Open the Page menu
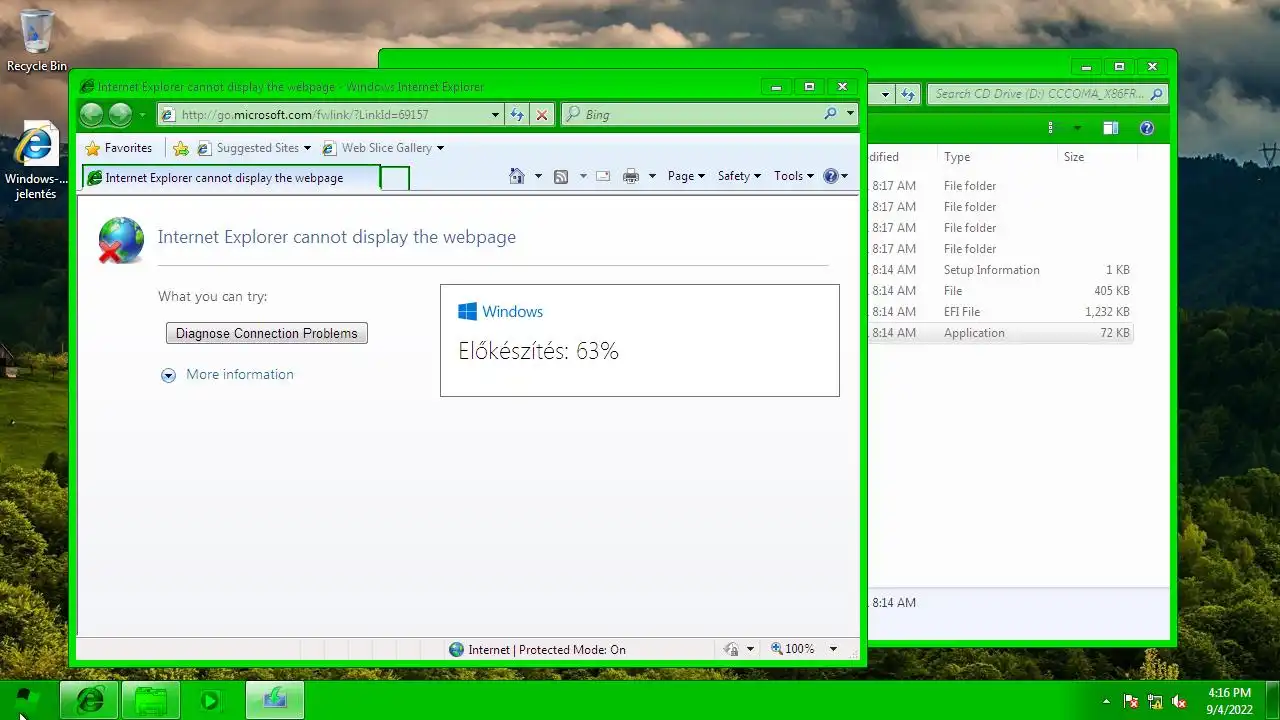The height and width of the screenshot is (720, 1280). 686,176
